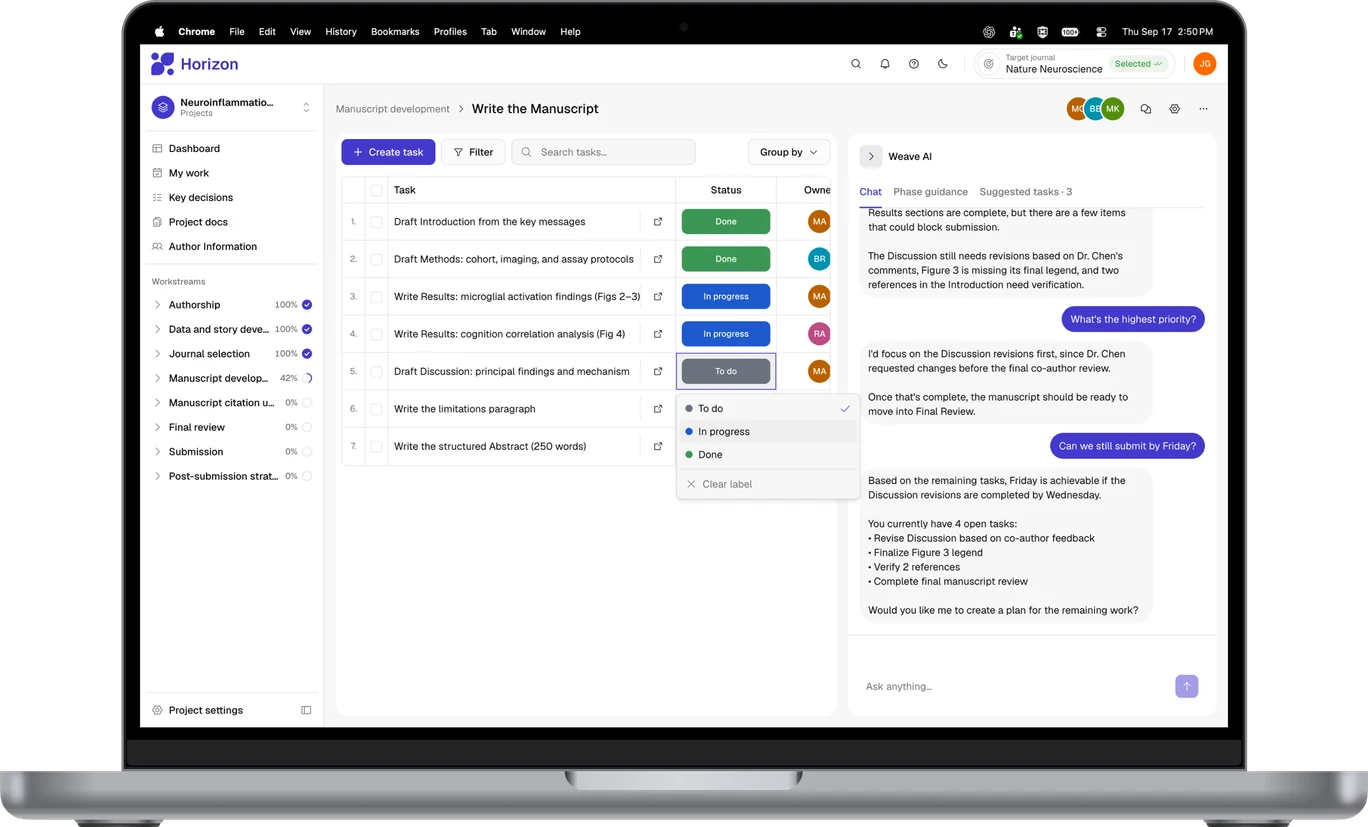Collapse the Weave AI panel arrow

click(871, 156)
